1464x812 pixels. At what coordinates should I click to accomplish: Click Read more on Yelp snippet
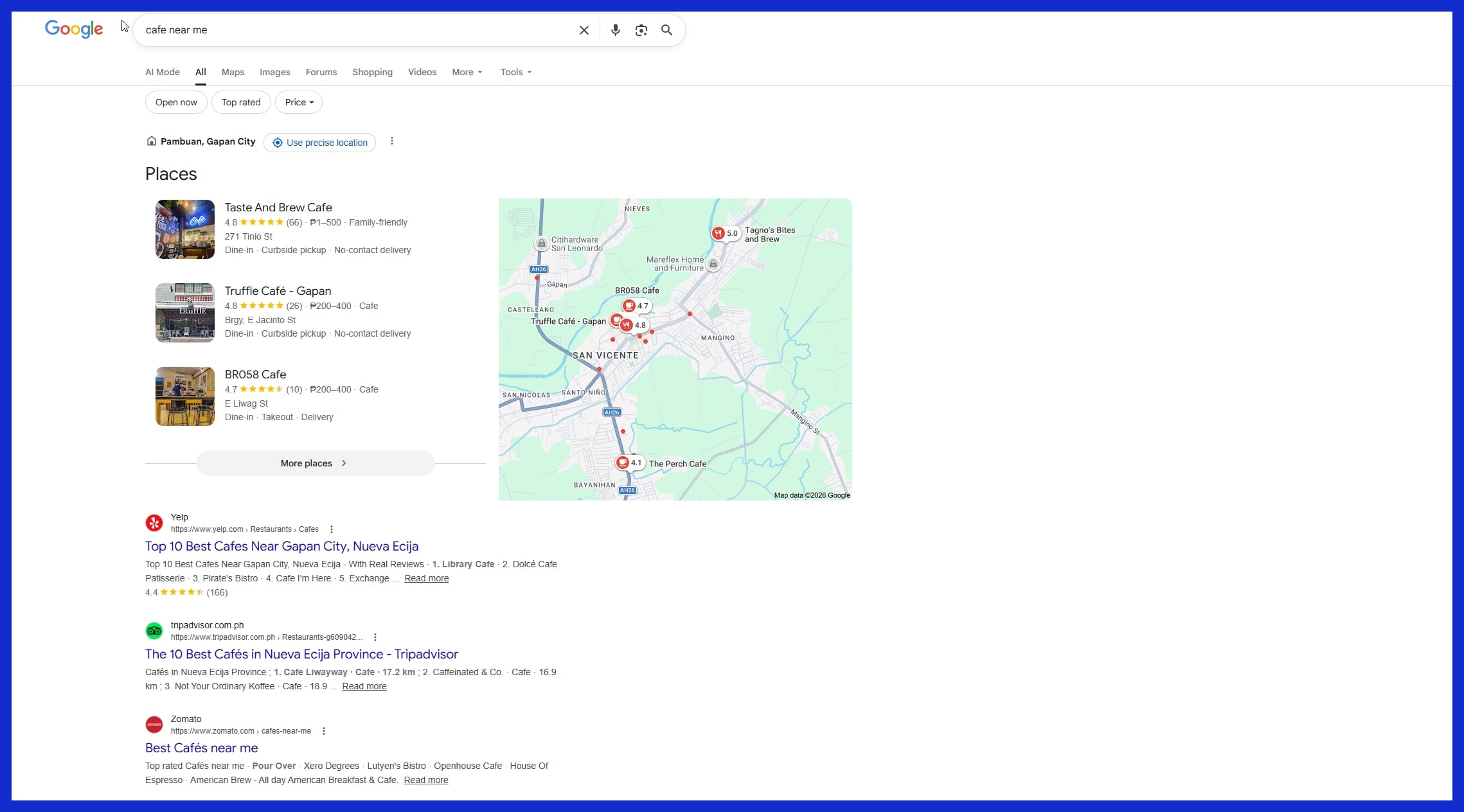tap(427, 578)
